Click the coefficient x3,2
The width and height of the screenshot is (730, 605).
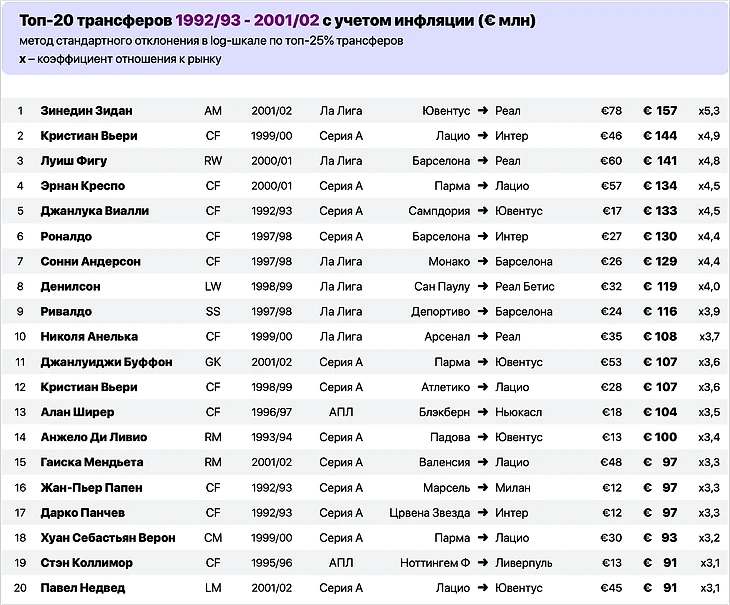coord(709,538)
